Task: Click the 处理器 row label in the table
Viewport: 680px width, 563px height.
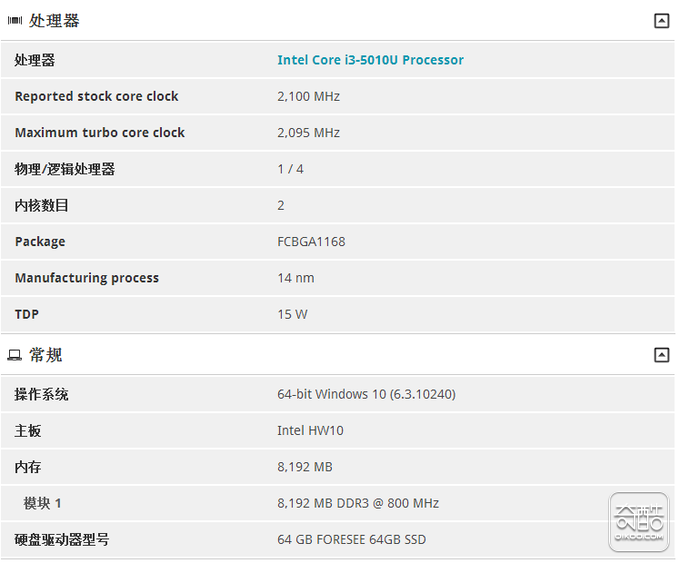Action: point(35,60)
